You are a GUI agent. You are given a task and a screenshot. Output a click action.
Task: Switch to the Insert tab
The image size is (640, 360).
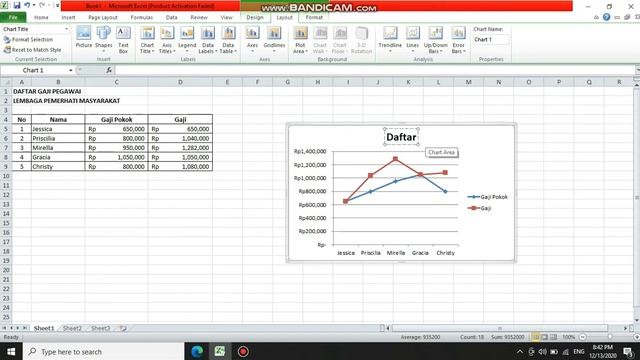click(68, 18)
